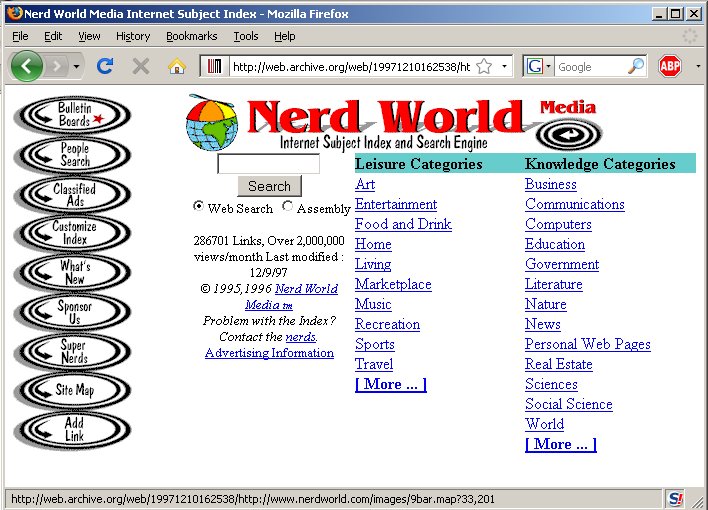708x510 pixels.
Task: Click the S! status bar icon
Action: pyautogui.click(x=676, y=499)
